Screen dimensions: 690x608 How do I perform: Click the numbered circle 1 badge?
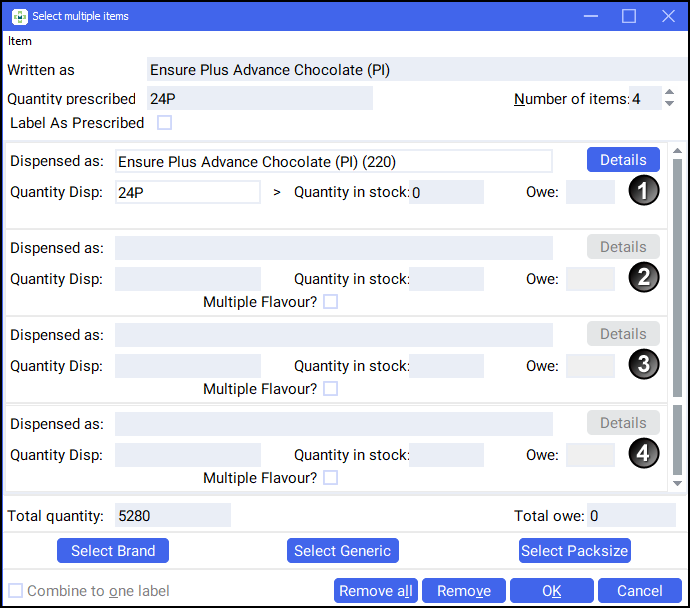click(x=644, y=190)
